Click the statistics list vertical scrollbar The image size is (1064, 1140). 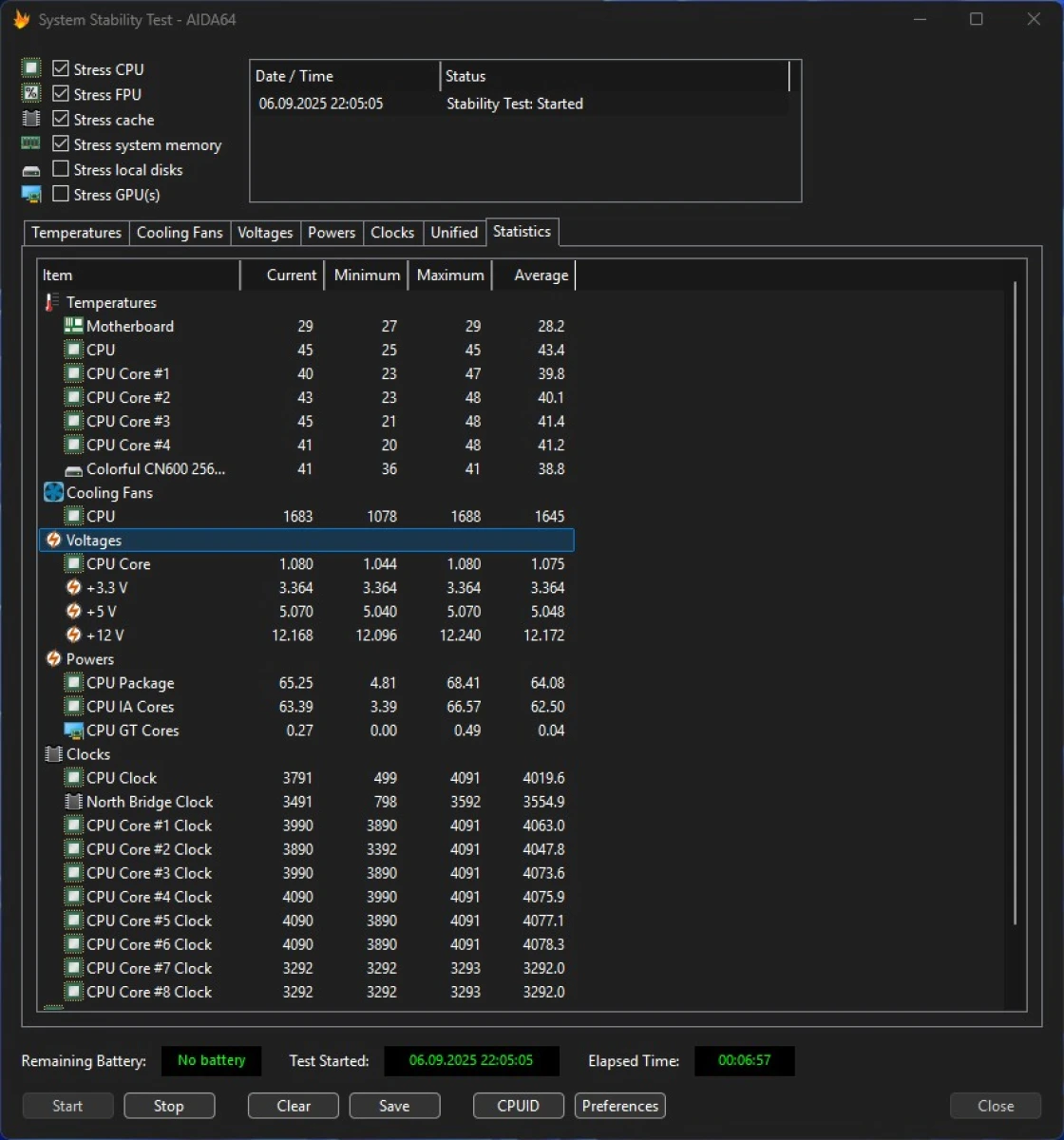1015,603
